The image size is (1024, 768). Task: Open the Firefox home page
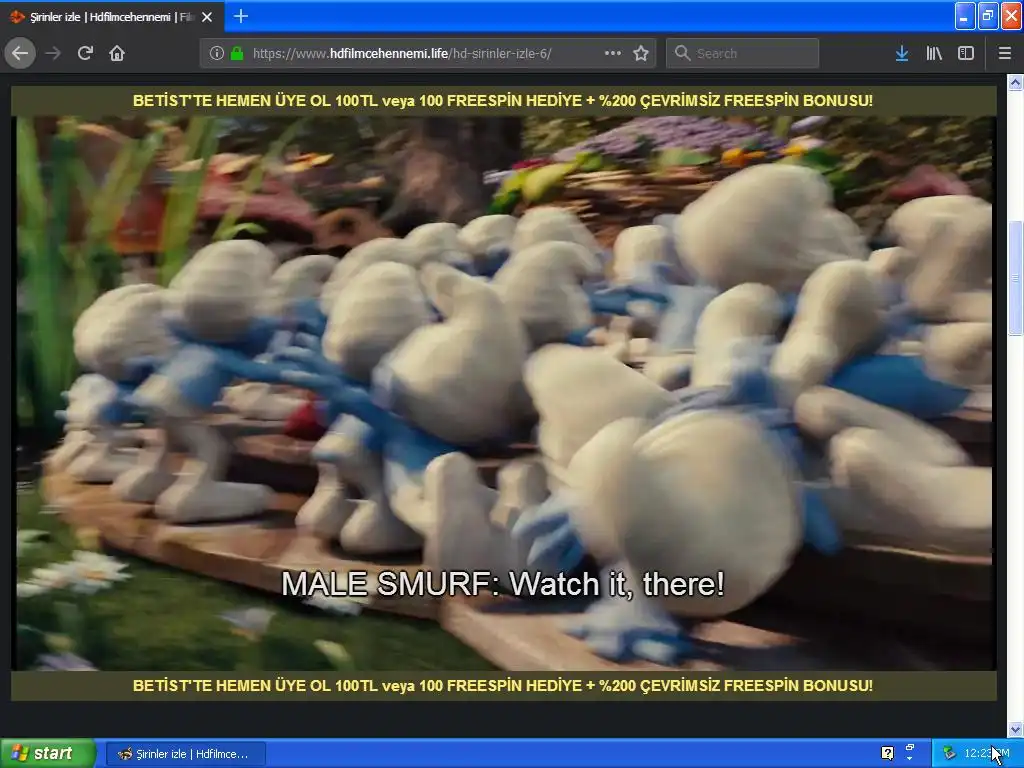pyautogui.click(x=117, y=54)
